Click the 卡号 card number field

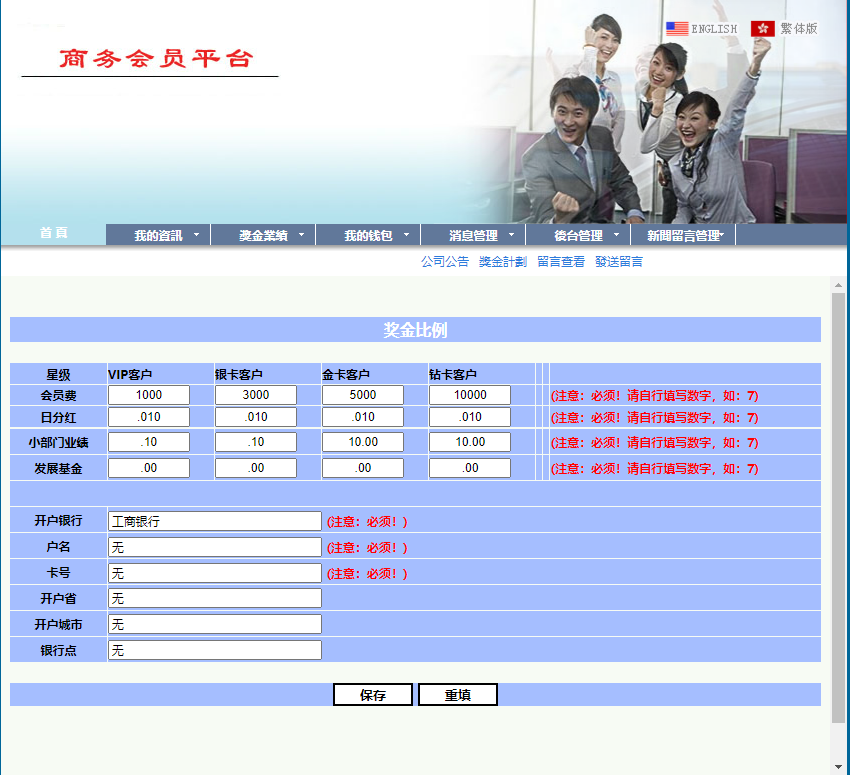click(215, 573)
